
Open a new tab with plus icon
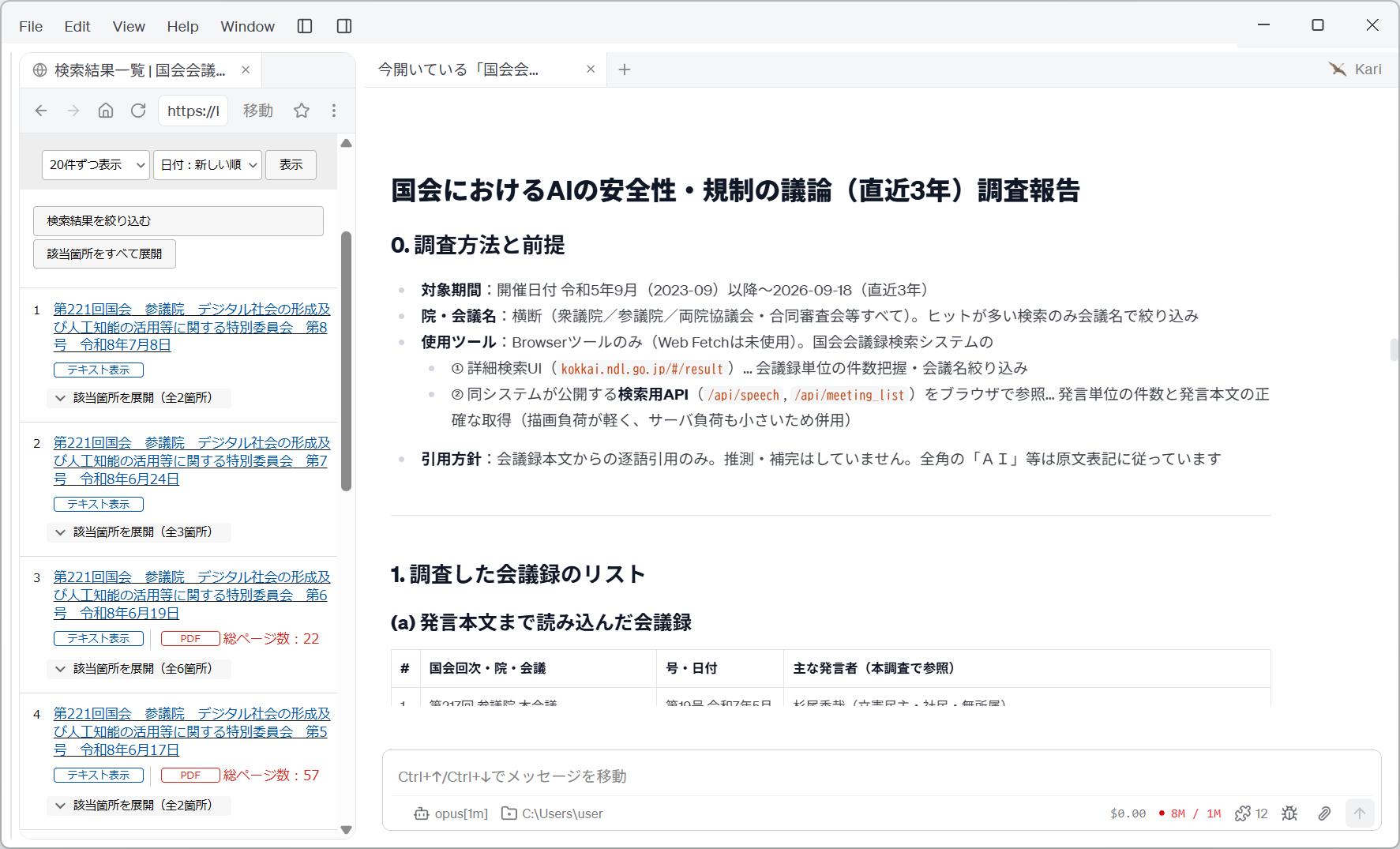click(625, 69)
